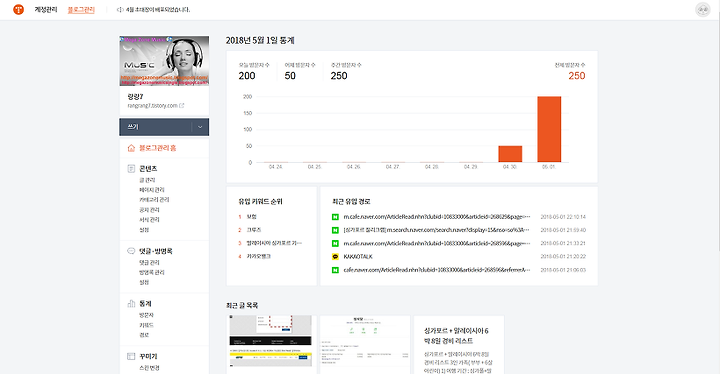
Task: Open 댓글 관리 in the sidebar
Action: (149, 263)
